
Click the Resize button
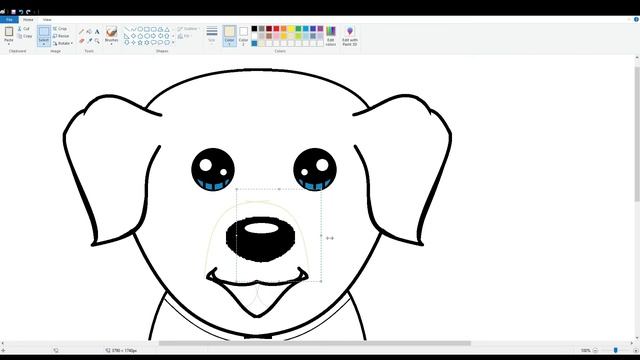[61, 36]
